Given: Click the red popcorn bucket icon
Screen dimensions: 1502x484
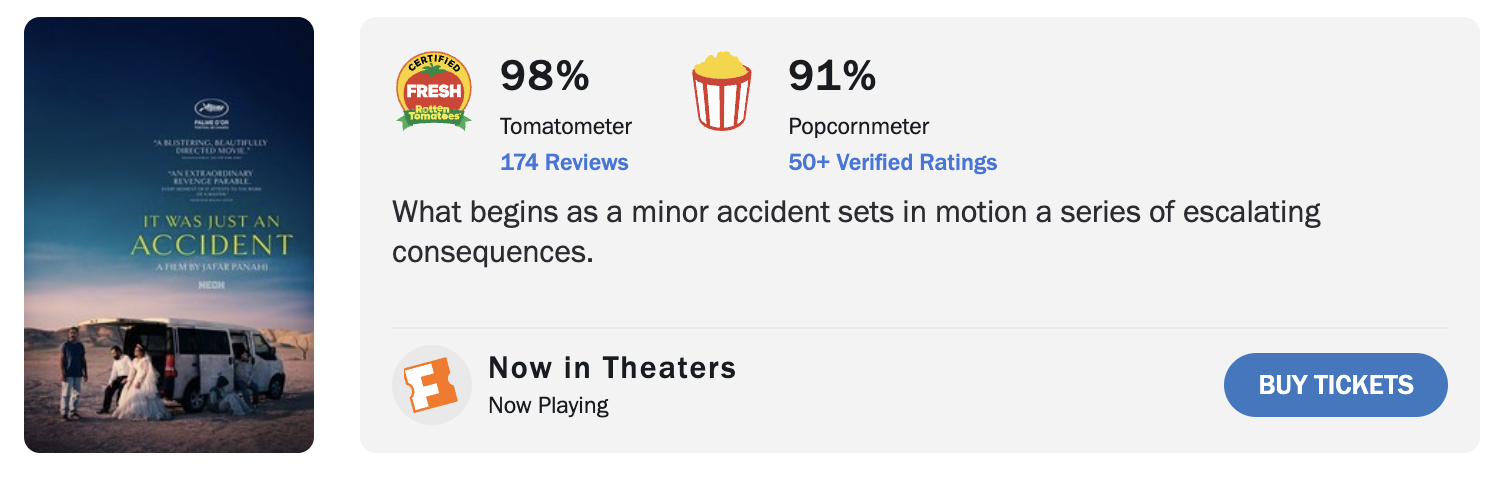Looking at the screenshot, I should [x=721, y=92].
